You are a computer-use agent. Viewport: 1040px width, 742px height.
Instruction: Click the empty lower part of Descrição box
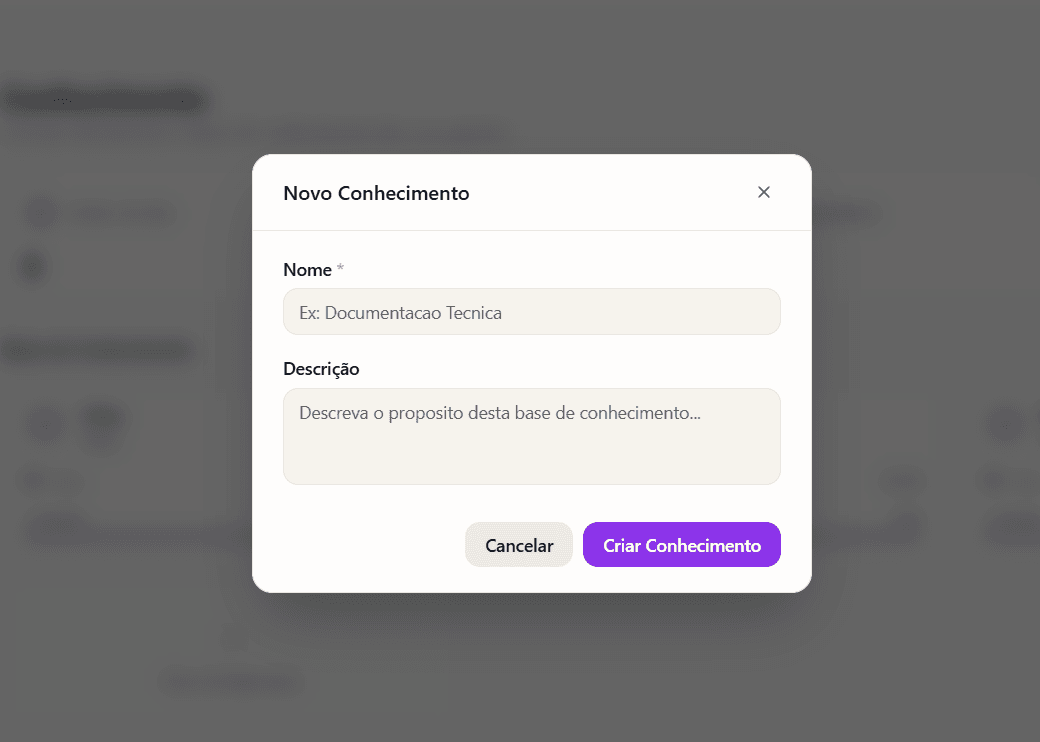(531, 461)
